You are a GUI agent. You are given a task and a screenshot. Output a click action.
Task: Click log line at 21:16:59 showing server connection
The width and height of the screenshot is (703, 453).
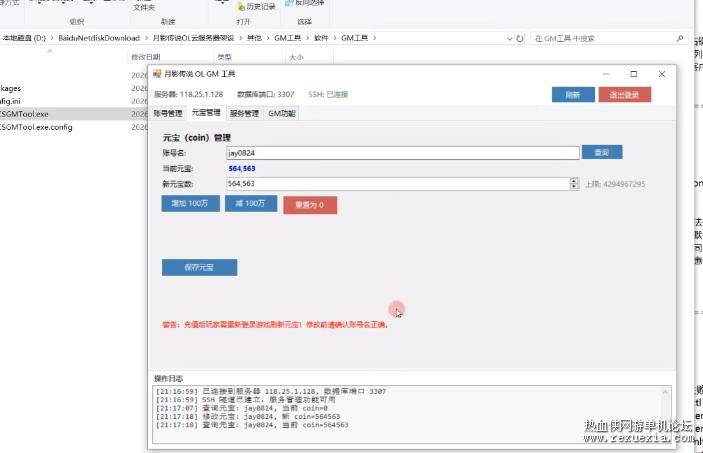[271, 392]
